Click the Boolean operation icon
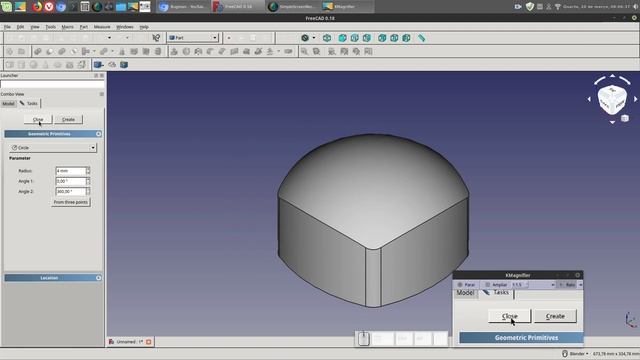The height and width of the screenshot is (360, 640). 38,51
